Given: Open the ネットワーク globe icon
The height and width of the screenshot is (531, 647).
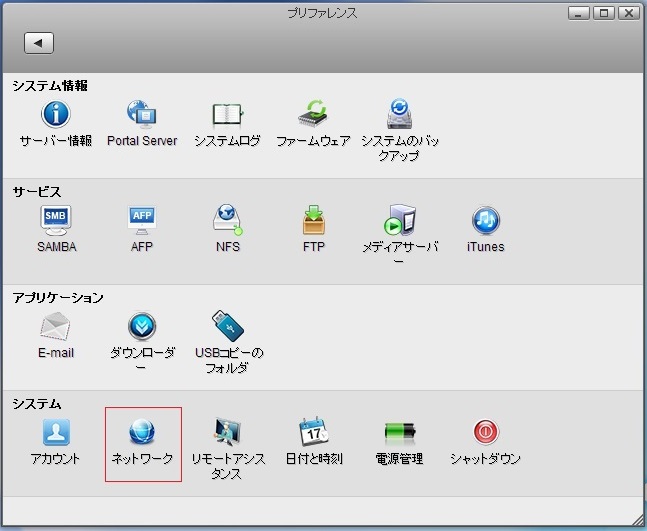Looking at the screenshot, I should click(x=142, y=432).
